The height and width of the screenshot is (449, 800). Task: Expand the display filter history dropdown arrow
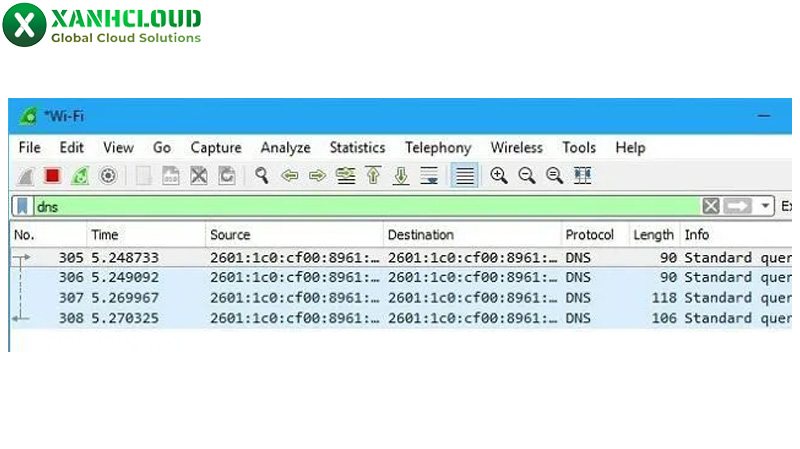point(766,206)
